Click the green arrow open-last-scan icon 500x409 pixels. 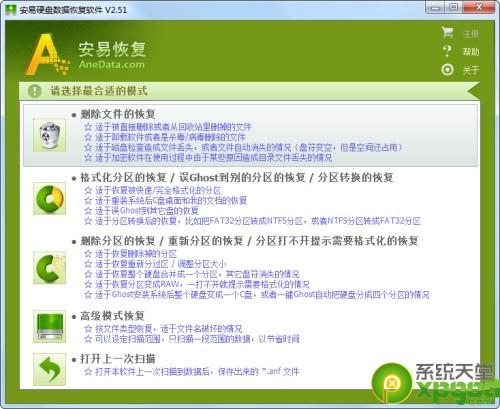point(49,369)
